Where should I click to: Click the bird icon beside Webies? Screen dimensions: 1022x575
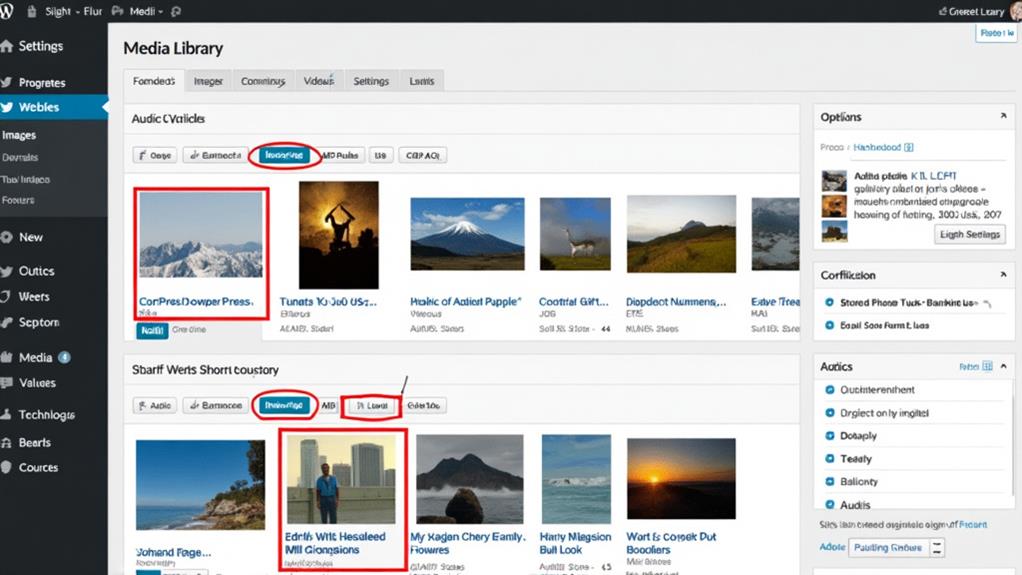(7, 108)
